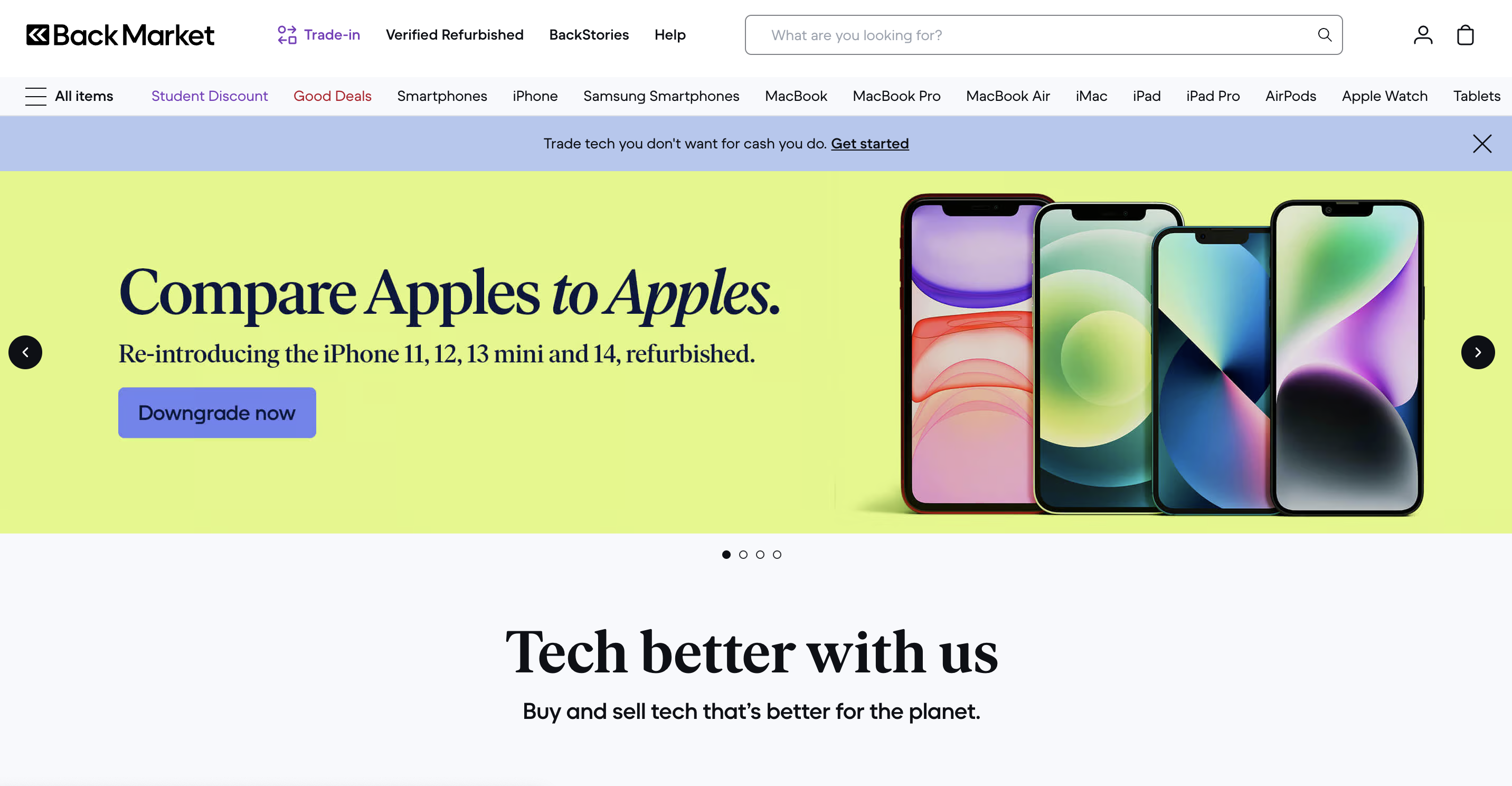Image resolution: width=1512 pixels, height=786 pixels.
Task: Click the MacBook Pro category item
Action: click(x=896, y=96)
